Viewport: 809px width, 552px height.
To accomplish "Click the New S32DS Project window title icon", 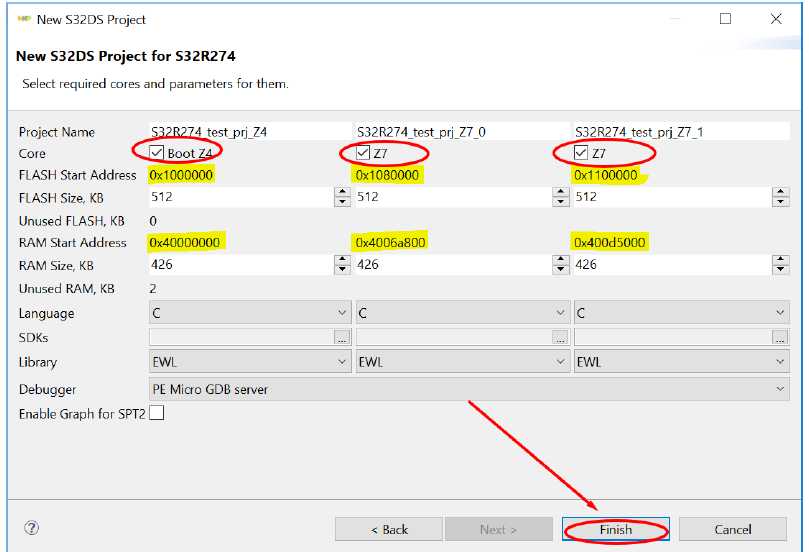I will click(24, 19).
